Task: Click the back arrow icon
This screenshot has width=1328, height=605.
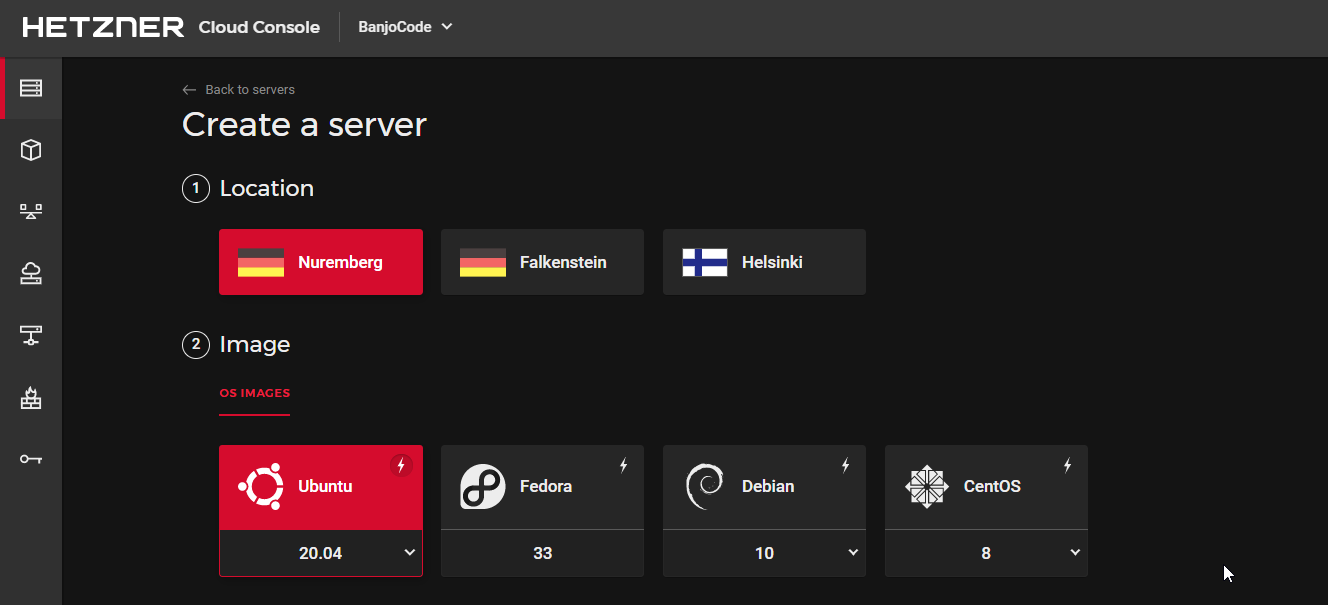Action: (189, 90)
